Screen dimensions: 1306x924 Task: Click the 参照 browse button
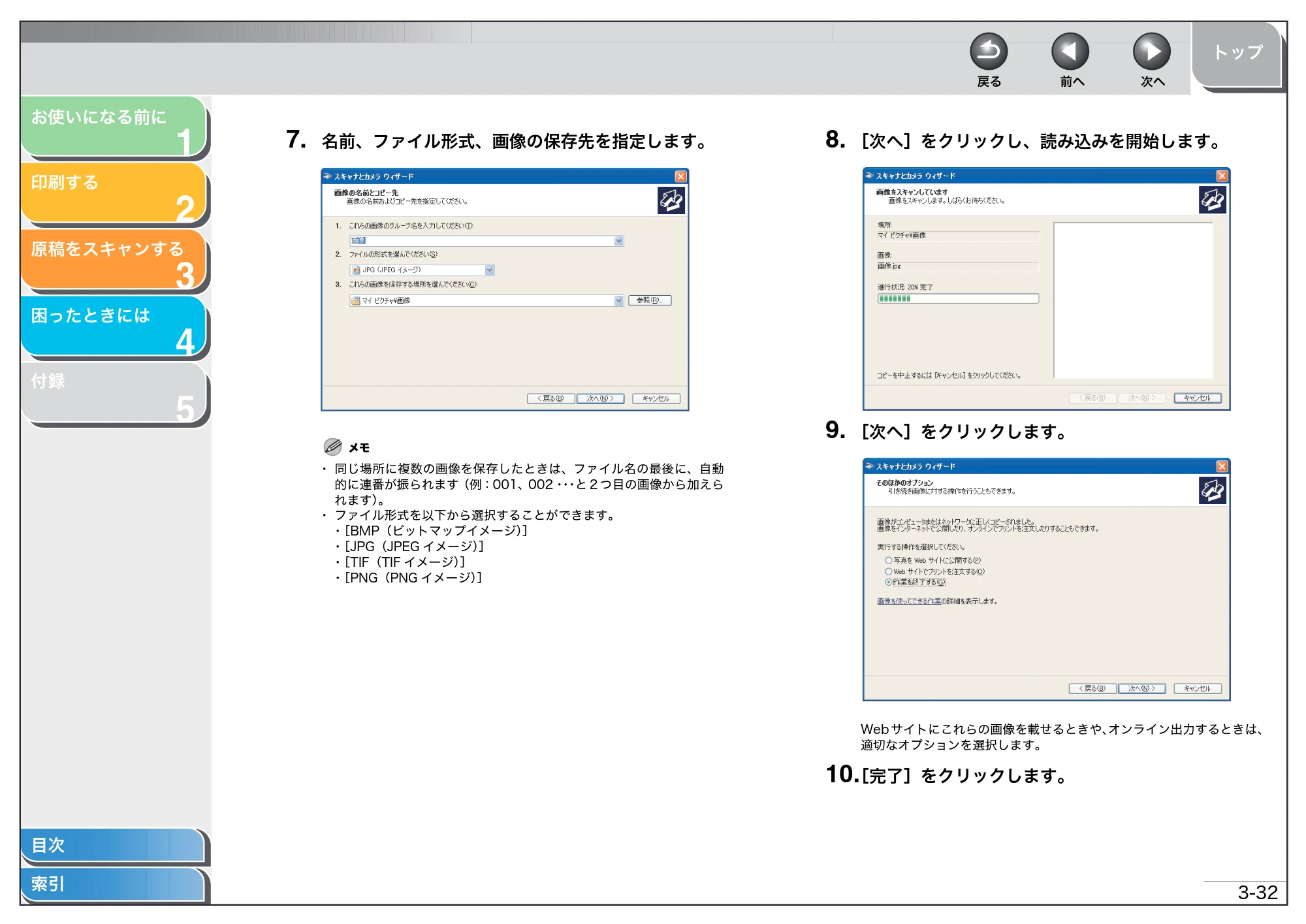650,300
